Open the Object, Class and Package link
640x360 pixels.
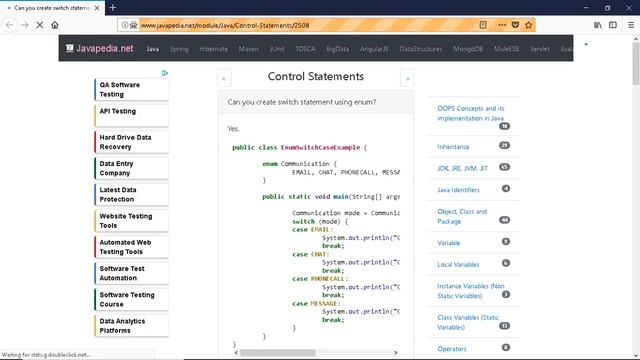coord(462,216)
